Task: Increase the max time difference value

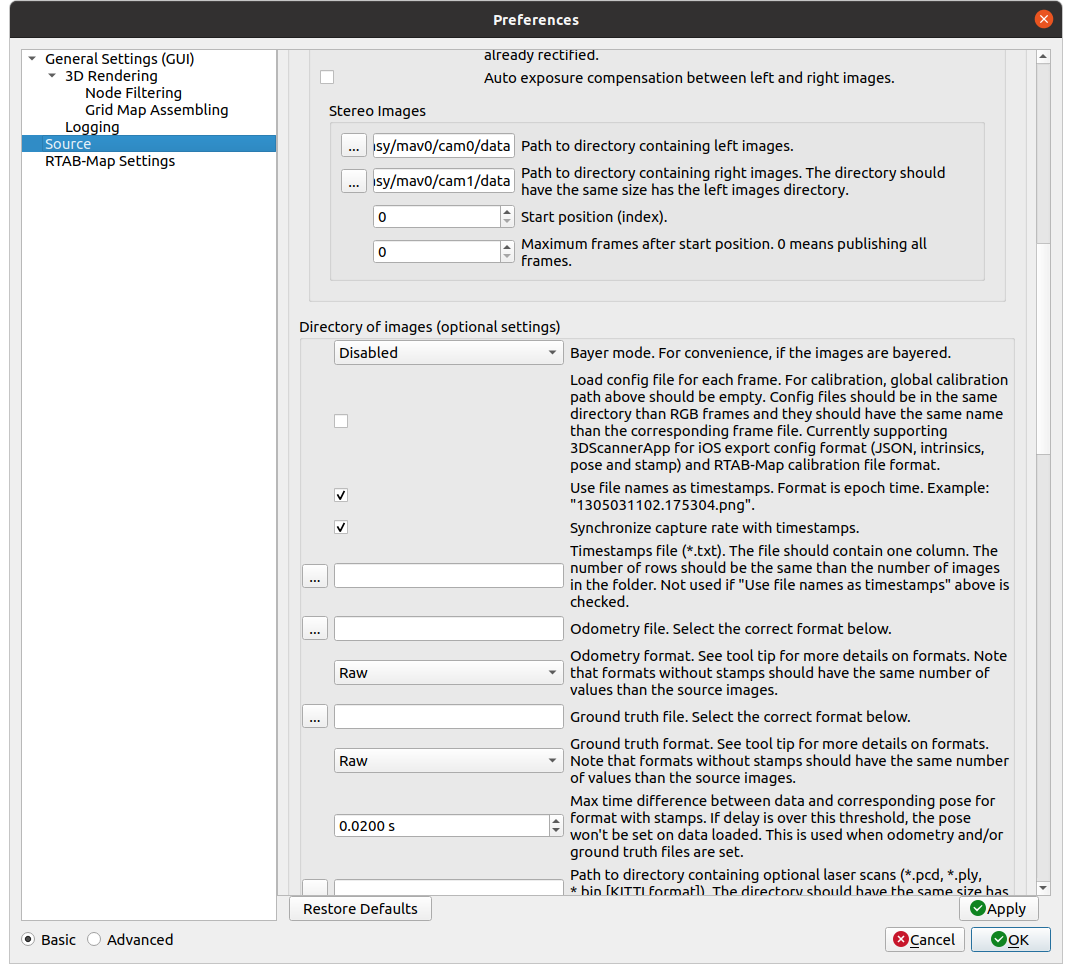Action: coord(556,821)
